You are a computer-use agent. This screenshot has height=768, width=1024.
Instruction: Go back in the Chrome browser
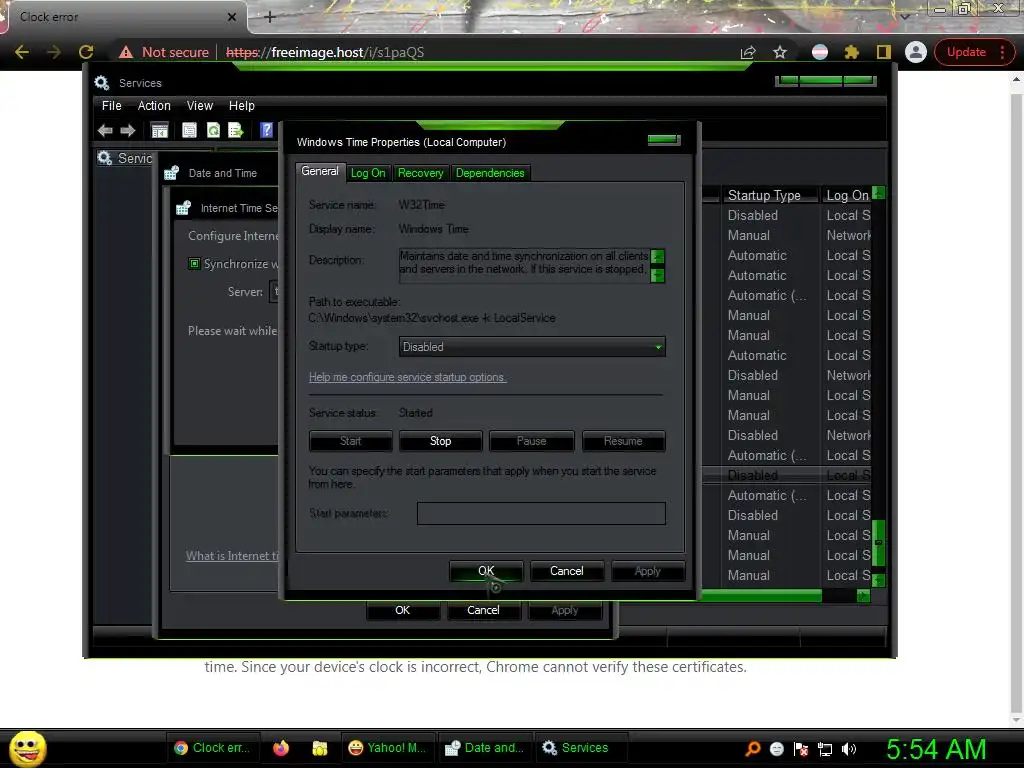tap(22, 52)
